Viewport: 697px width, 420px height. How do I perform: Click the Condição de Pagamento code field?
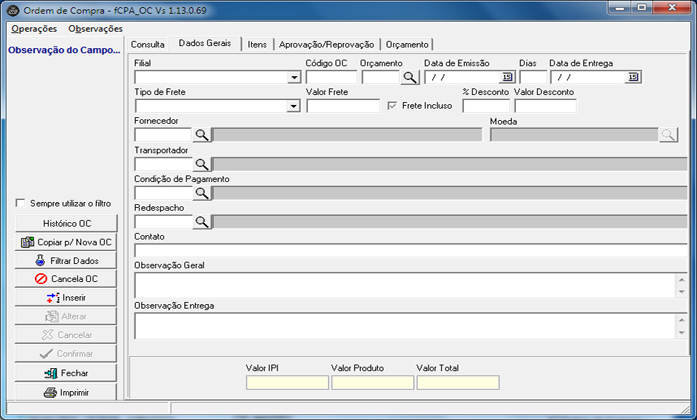163,193
